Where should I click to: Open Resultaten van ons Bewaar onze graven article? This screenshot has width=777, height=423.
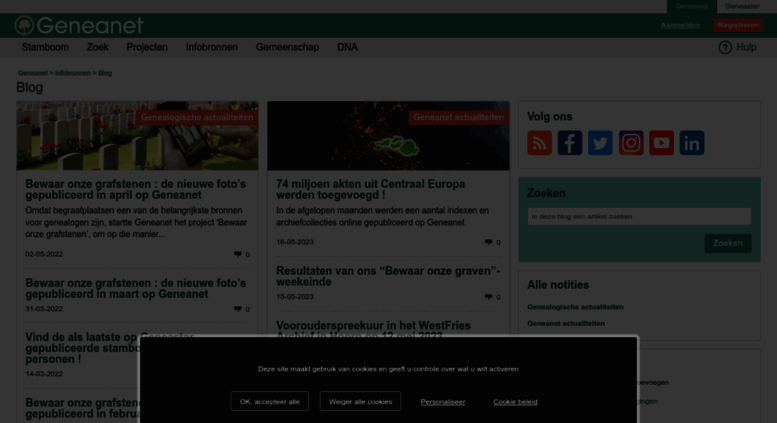pyautogui.click(x=388, y=276)
